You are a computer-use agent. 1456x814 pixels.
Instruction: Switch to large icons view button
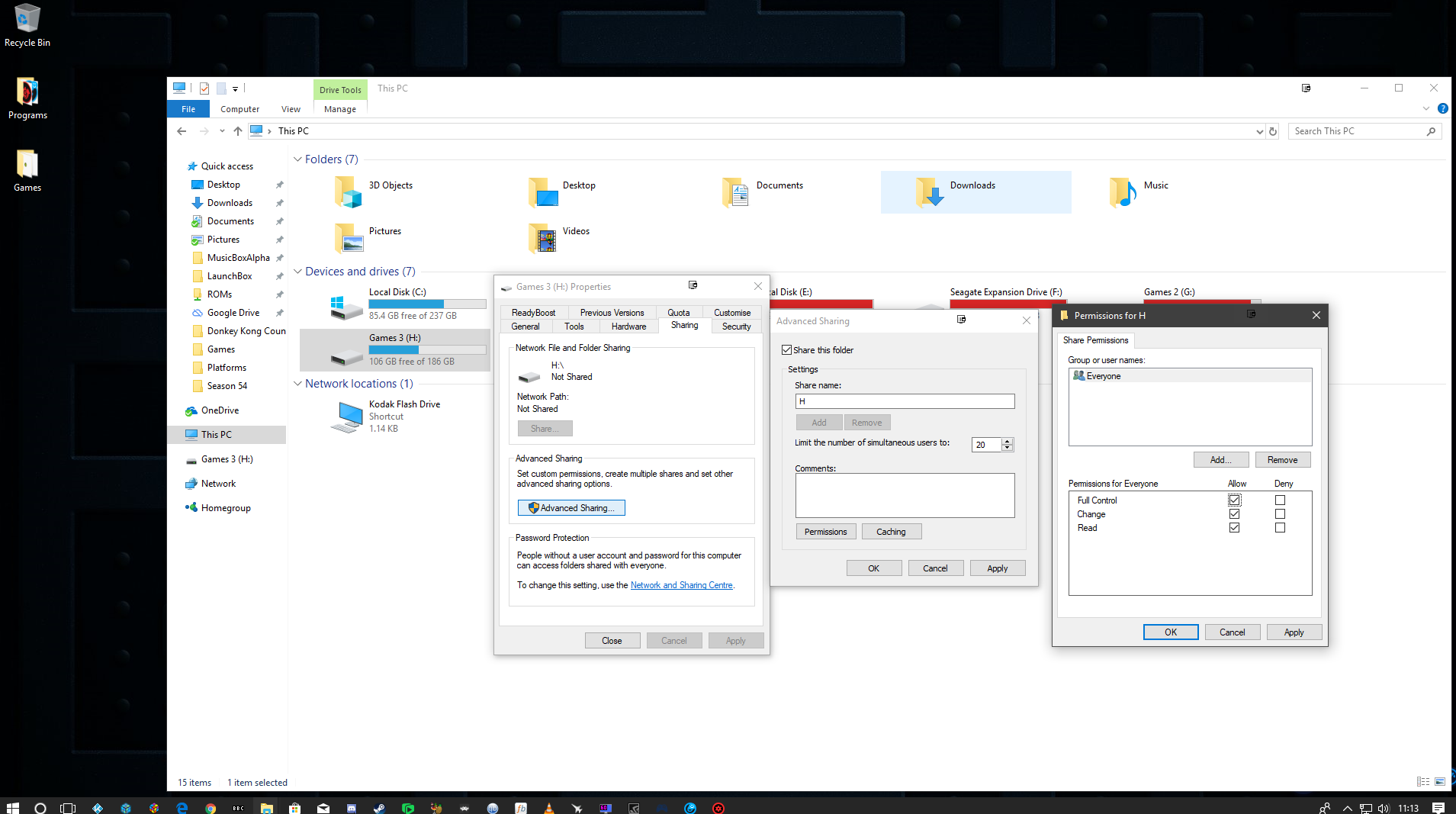tap(1440, 782)
